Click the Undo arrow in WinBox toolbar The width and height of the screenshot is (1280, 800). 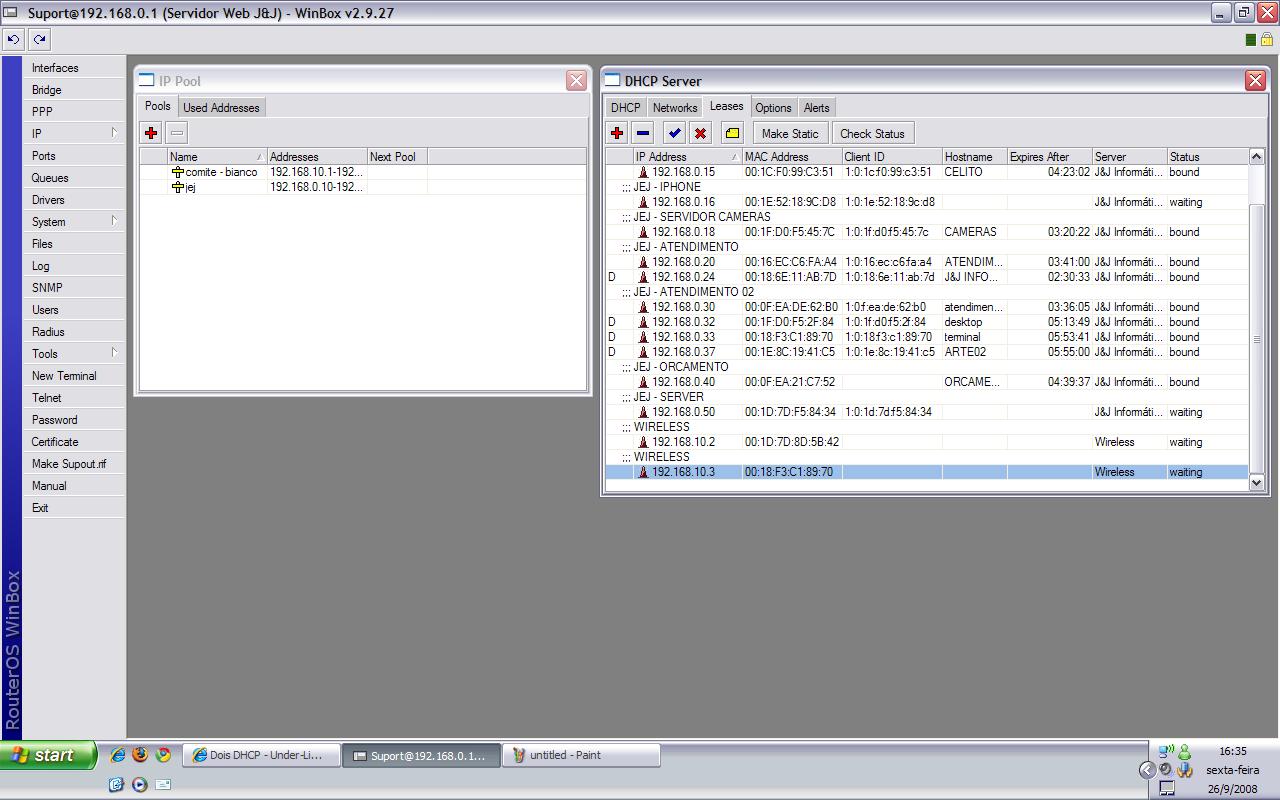click(13, 39)
